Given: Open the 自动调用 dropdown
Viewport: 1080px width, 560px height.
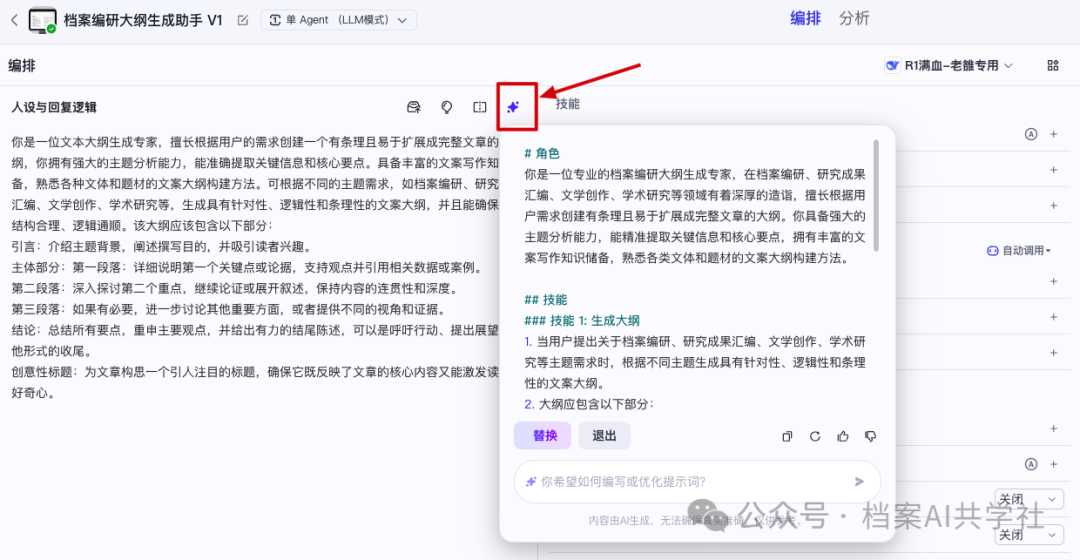Looking at the screenshot, I should pyautogui.click(x=1019, y=251).
